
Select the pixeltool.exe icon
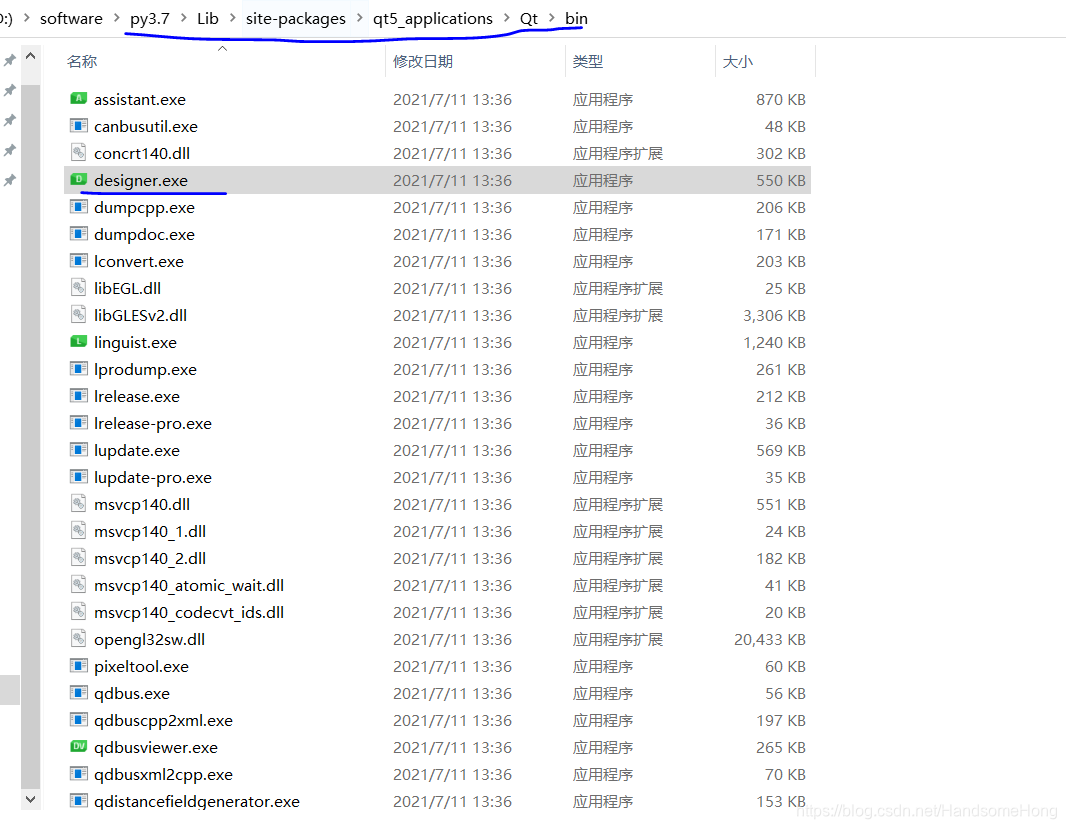tap(79, 666)
